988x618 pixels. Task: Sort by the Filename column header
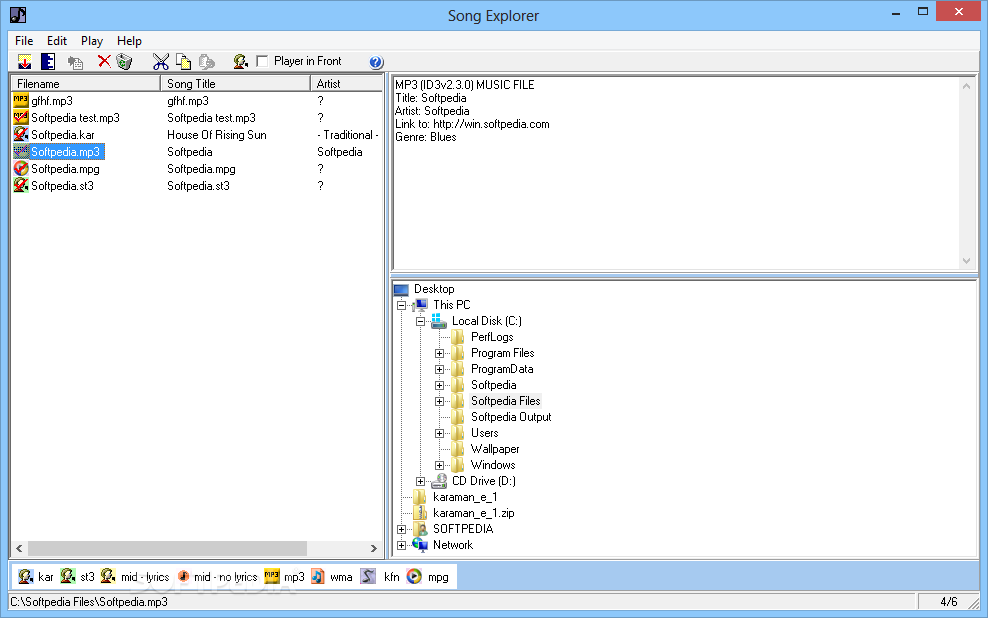[x=86, y=84]
